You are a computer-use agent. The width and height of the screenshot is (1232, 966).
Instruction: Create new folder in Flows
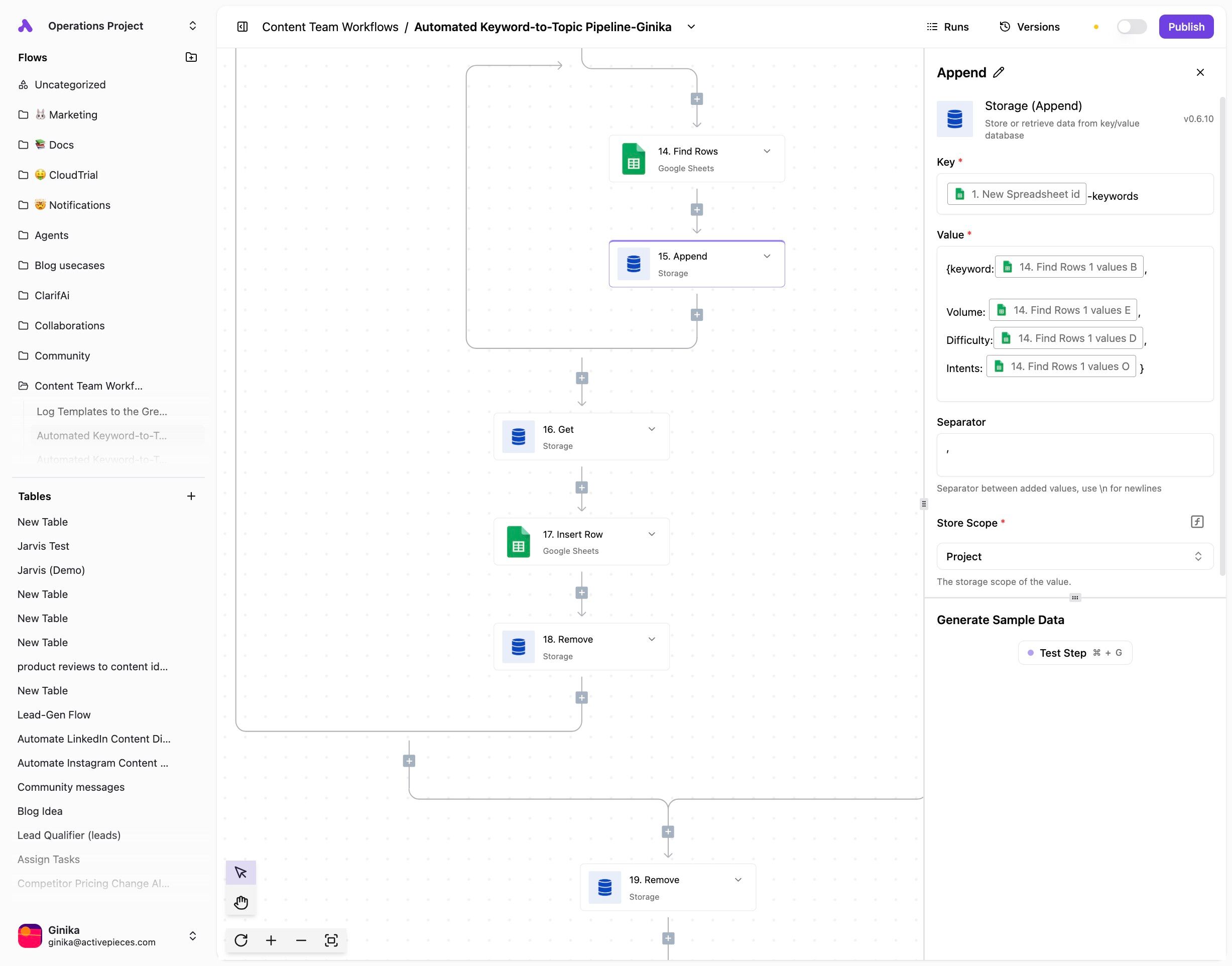[x=191, y=57]
